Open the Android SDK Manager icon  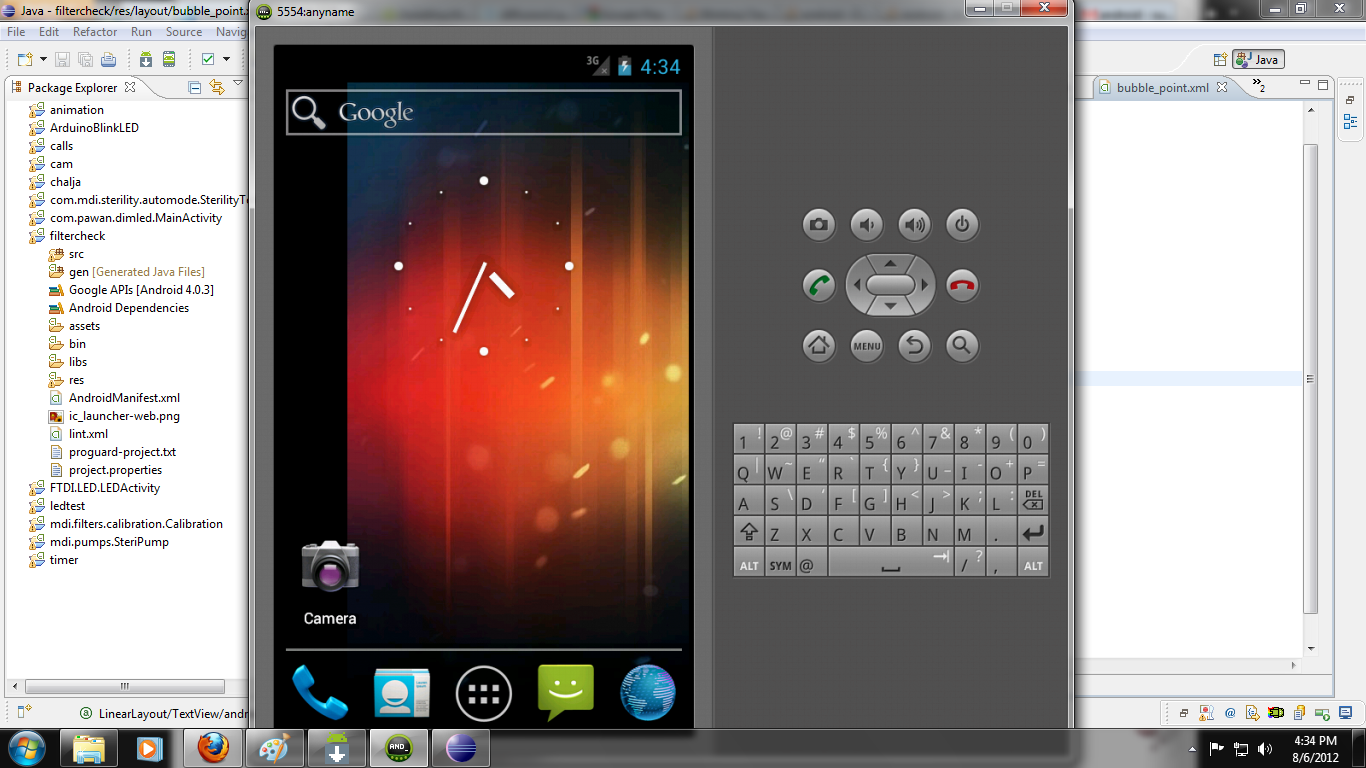pyautogui.click(x=146, y=59)
